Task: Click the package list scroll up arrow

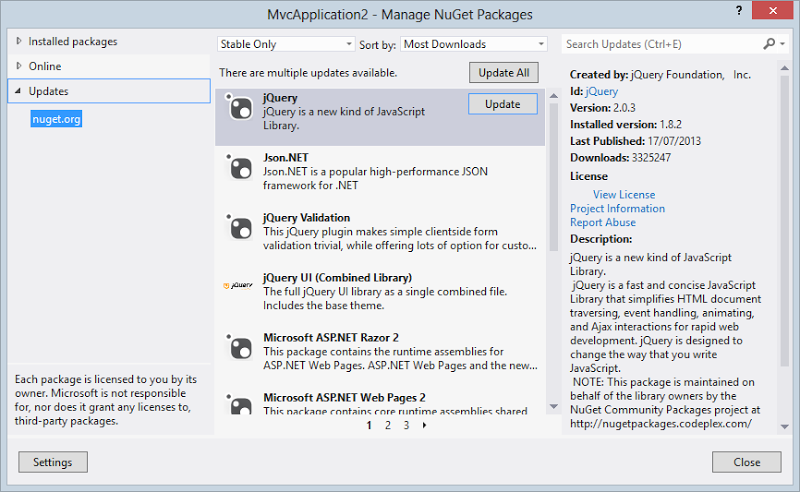Action: (x=554, y=95)
